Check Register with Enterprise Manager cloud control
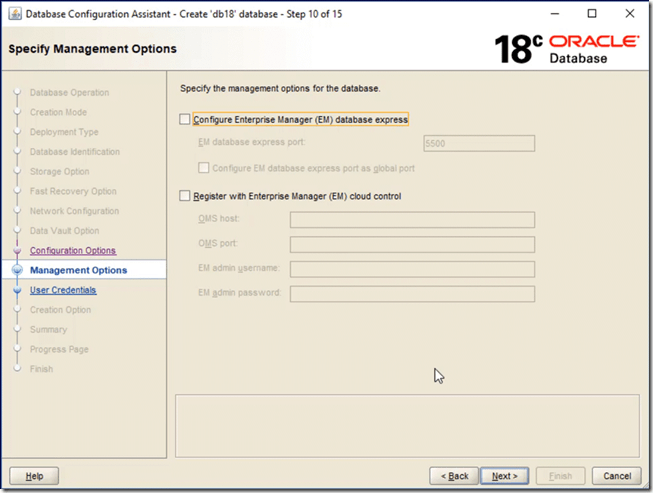This screenshot has height=493, width=653. 183,196
